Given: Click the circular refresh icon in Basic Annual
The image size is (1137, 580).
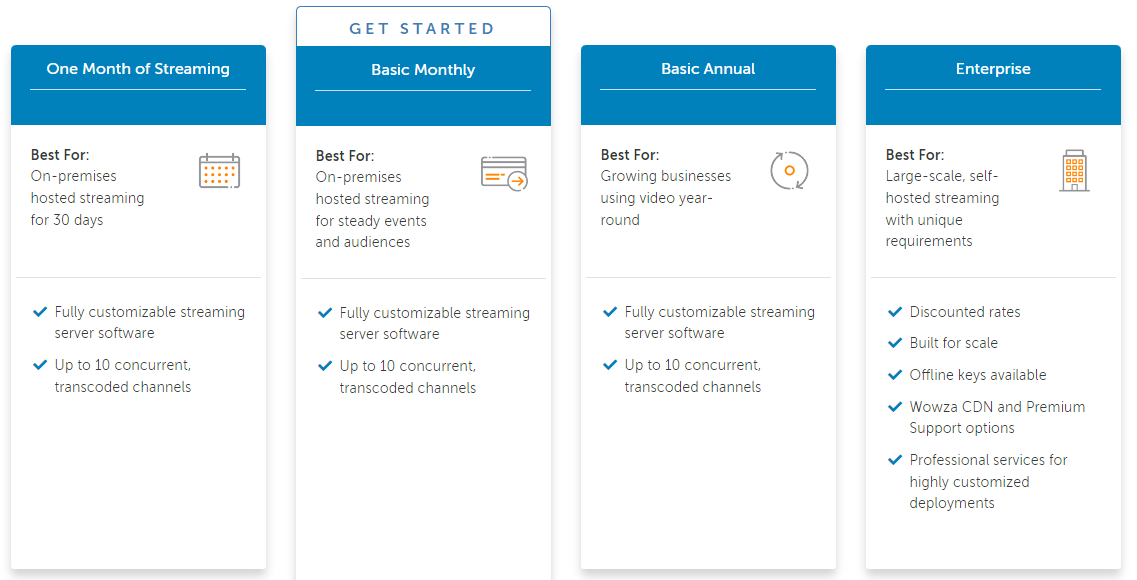Looking at the screenshot, I should point(789,170).
